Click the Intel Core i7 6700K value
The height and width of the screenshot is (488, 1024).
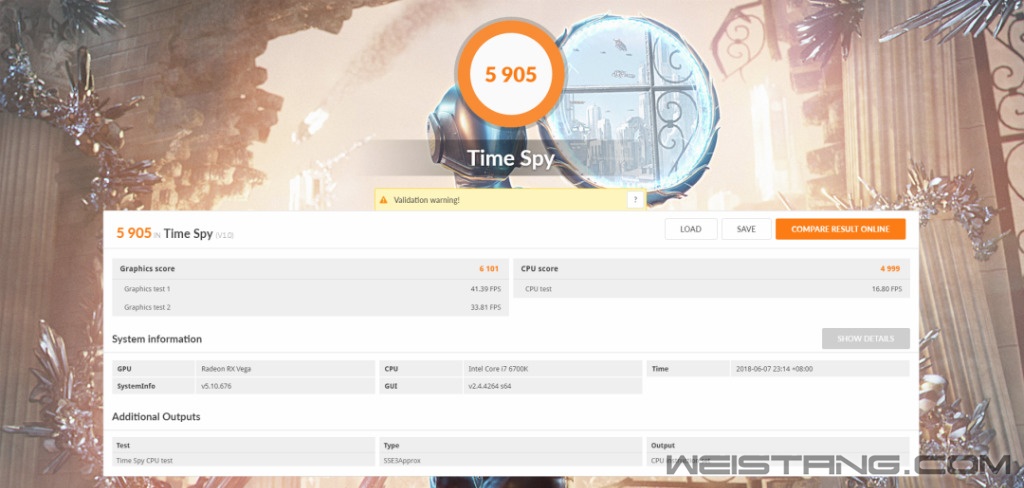[498, 369]
